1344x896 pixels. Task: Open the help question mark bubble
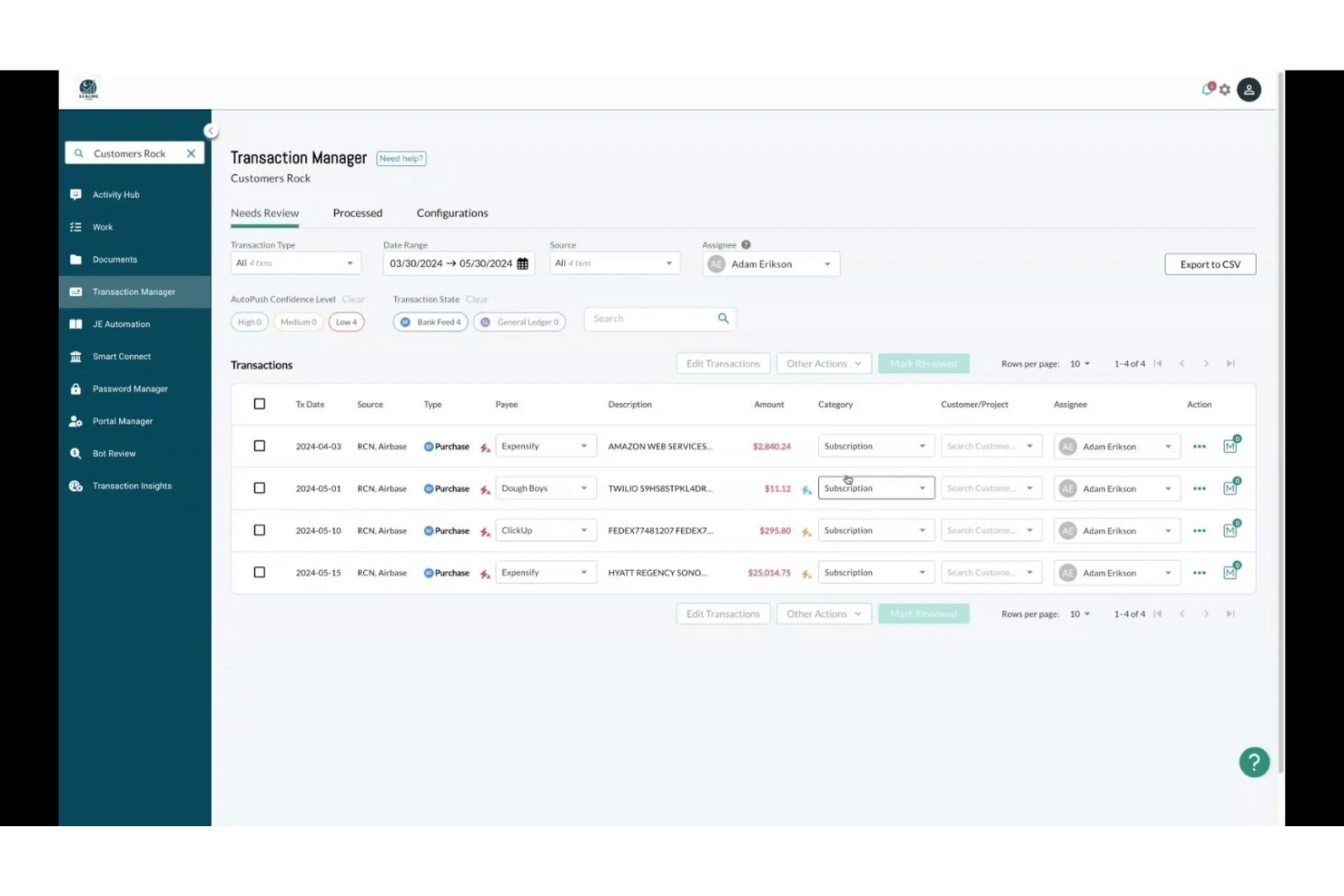coord(1254,762)
